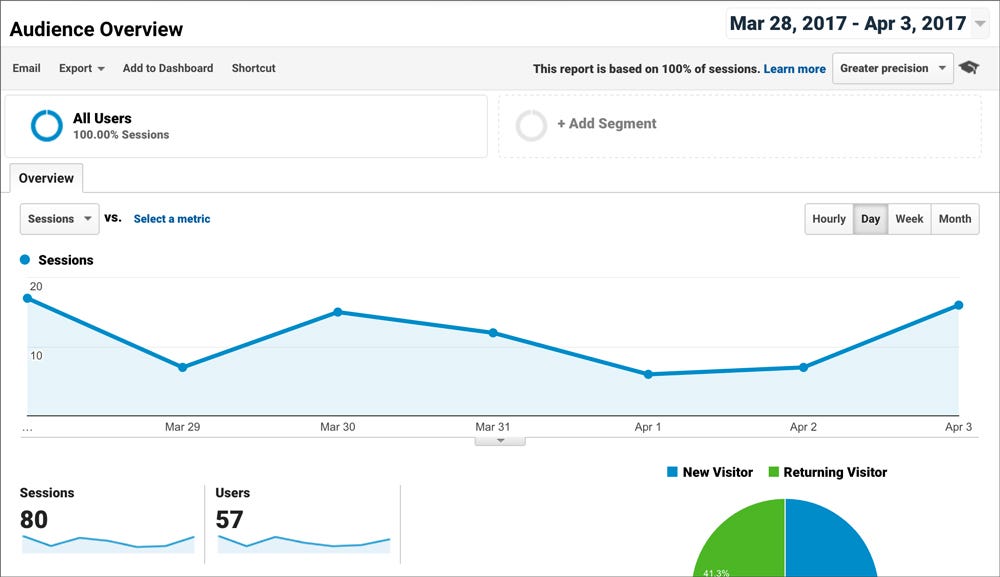Click the date range Mar 28 - Apr 3 text
This screenshot has width=1000, height=577.
click(x=848, y=24)
